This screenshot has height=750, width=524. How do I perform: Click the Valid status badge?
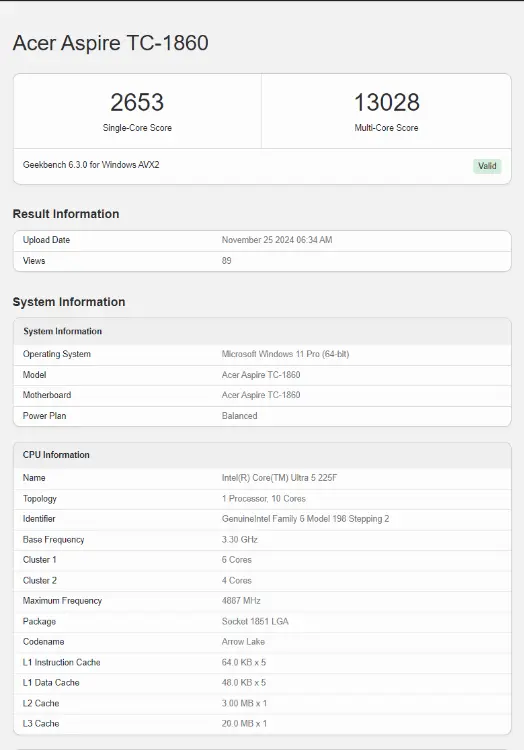pos(487,166)
